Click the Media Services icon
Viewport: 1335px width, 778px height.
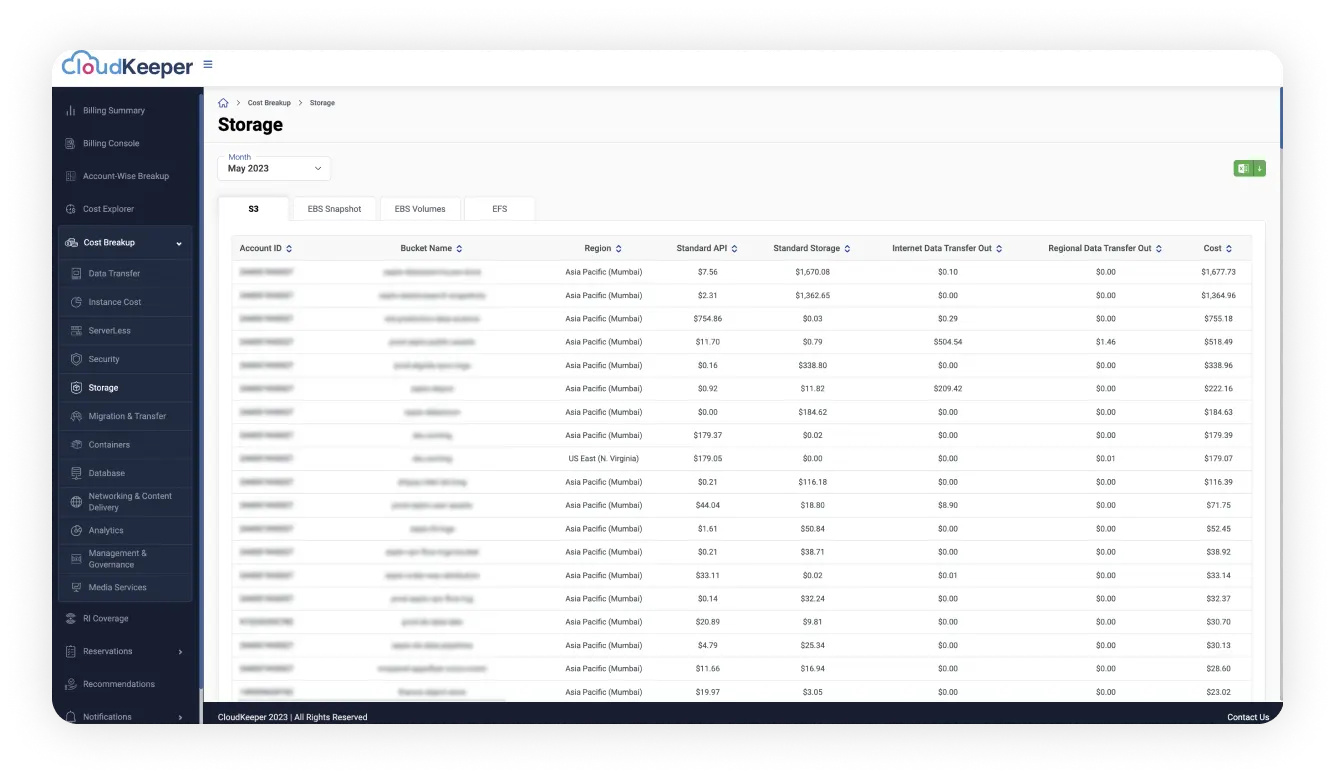tap(77, 588)
